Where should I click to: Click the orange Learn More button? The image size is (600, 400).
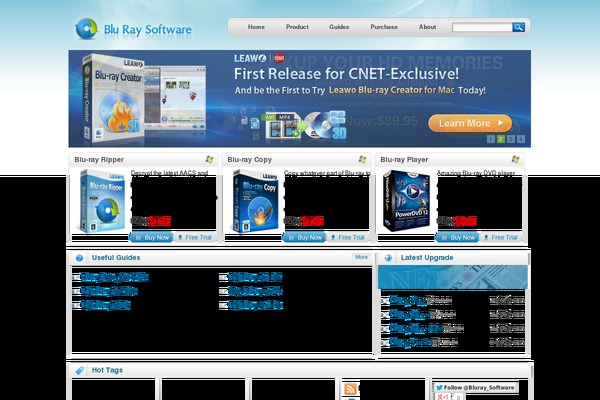470,123
